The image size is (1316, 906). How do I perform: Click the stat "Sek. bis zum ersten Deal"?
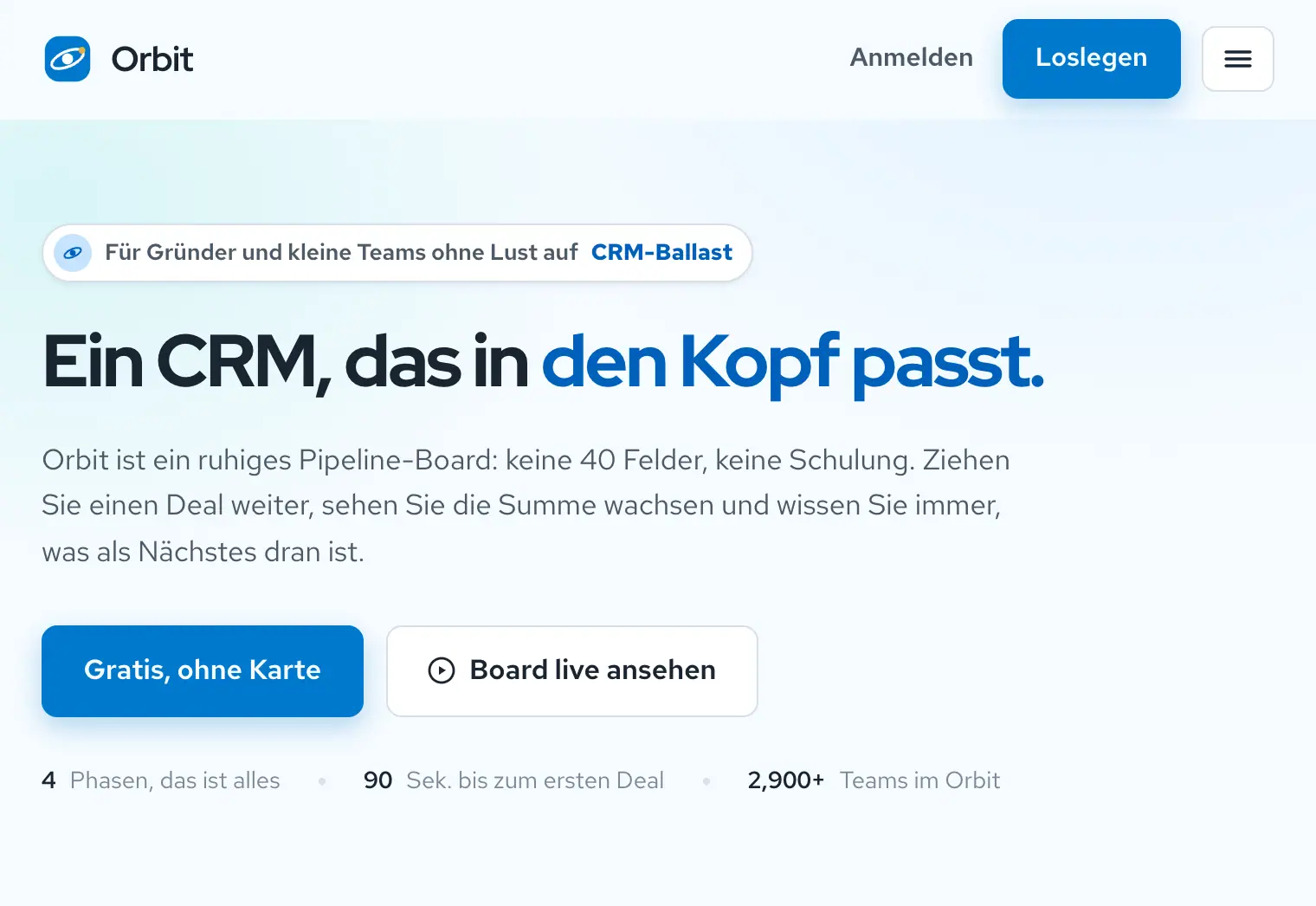[535, 780]
